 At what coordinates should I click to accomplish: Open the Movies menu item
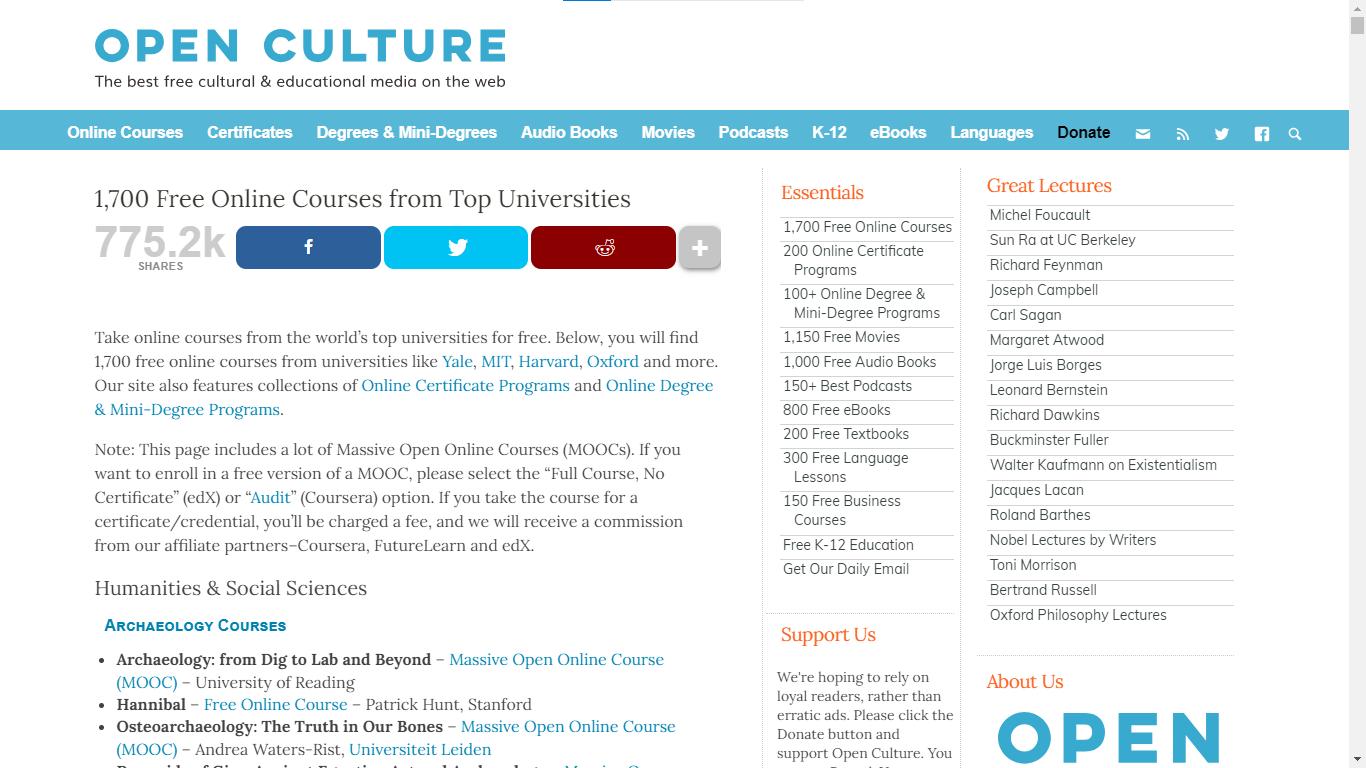coord(668,132)
